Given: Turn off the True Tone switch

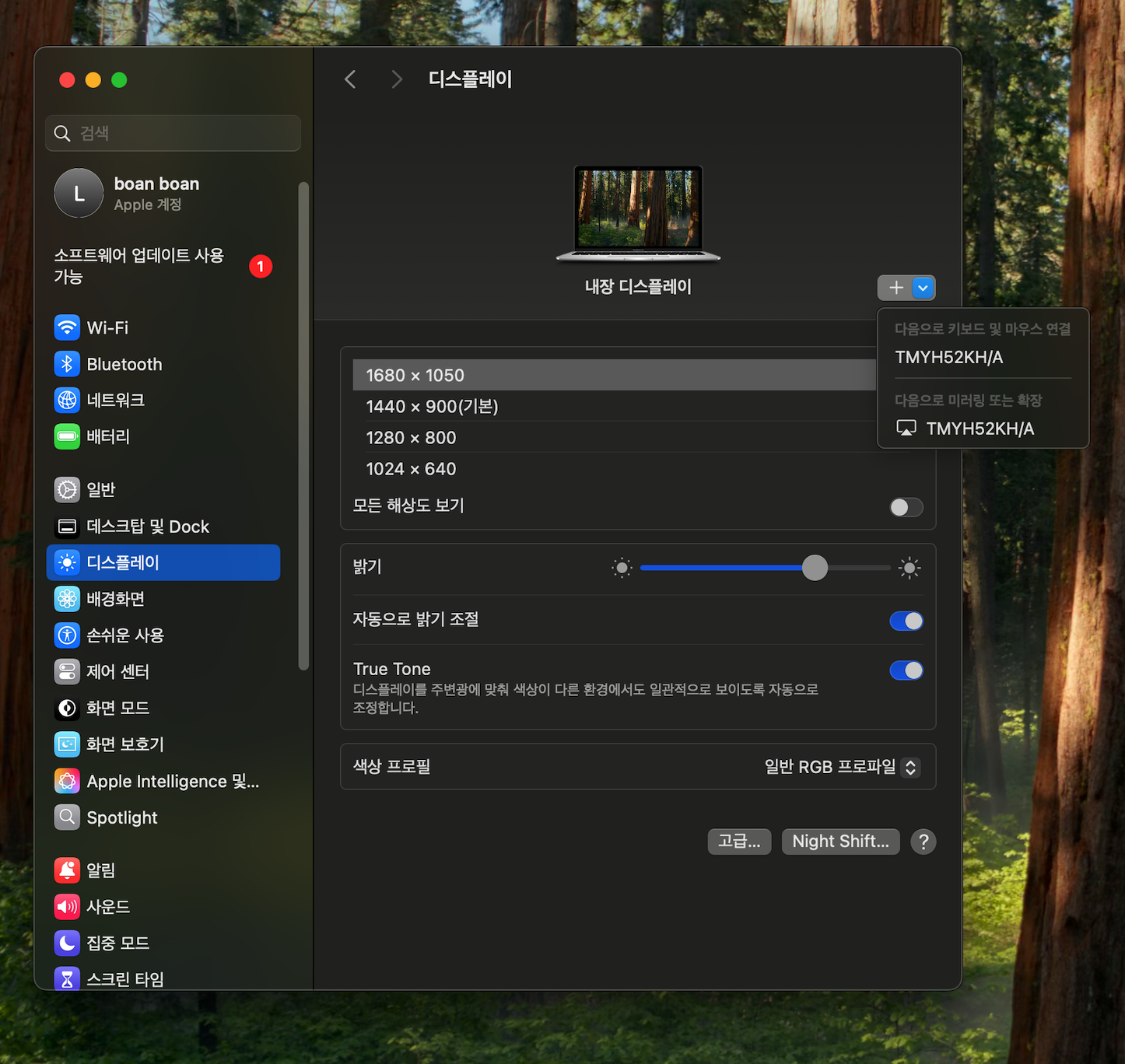Looking at the screenshot, I should coord(906,670).
